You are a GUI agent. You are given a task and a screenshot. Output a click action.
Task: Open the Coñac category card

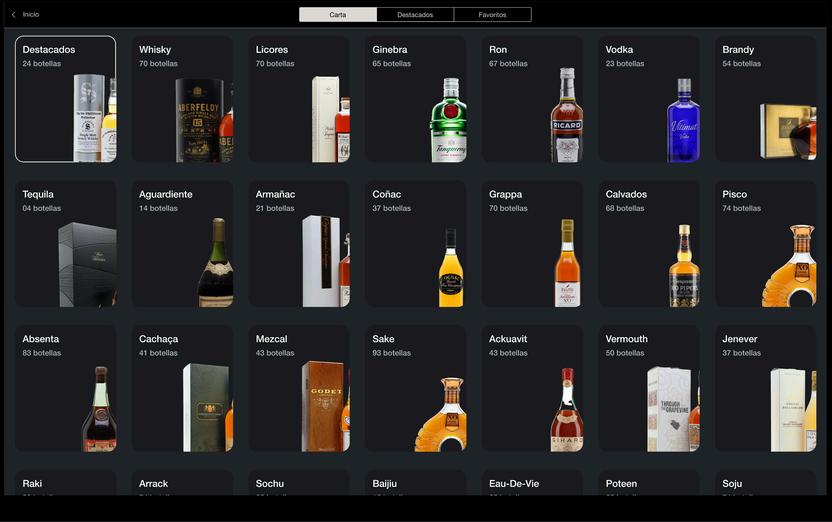pyautogui.click(x=415, y=243)
